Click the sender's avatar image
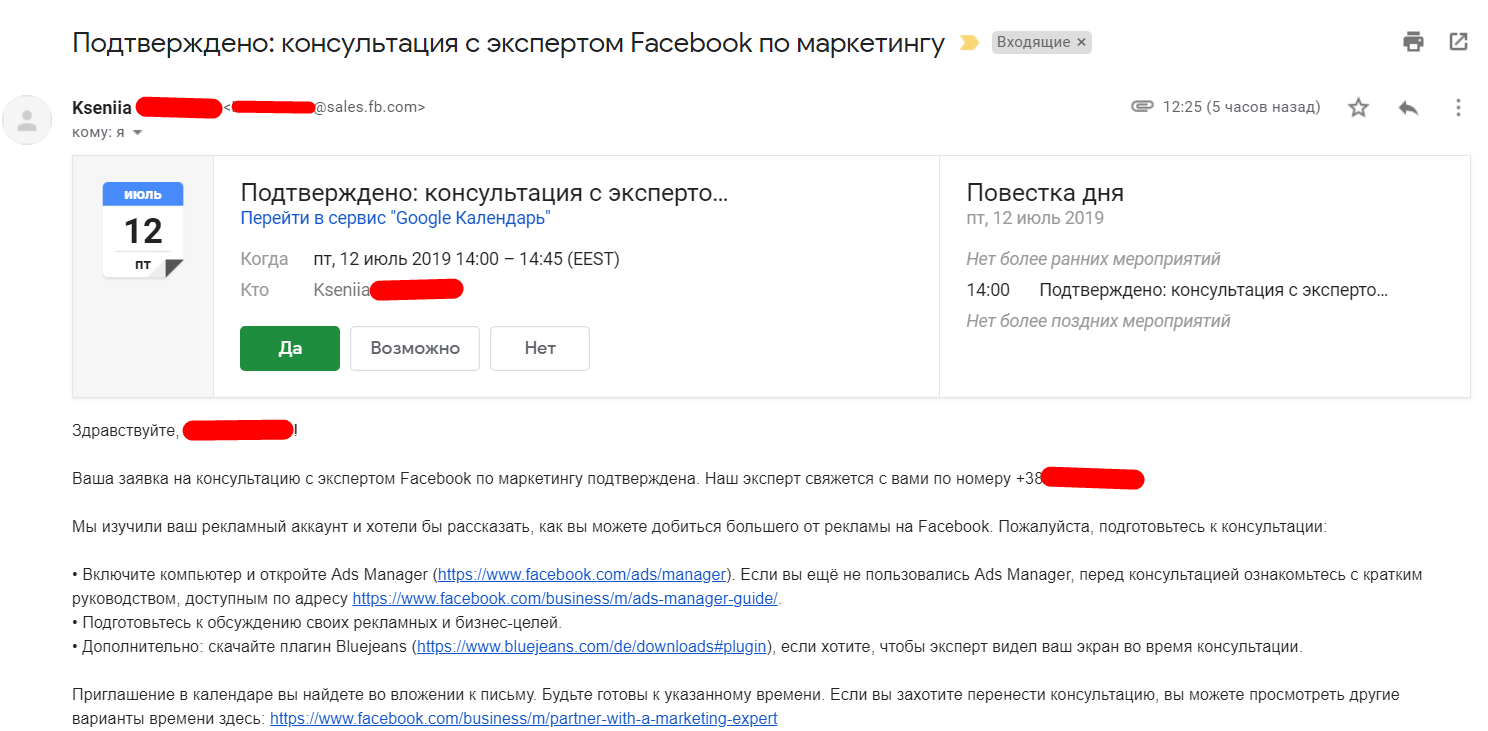 tap(27, 119)
